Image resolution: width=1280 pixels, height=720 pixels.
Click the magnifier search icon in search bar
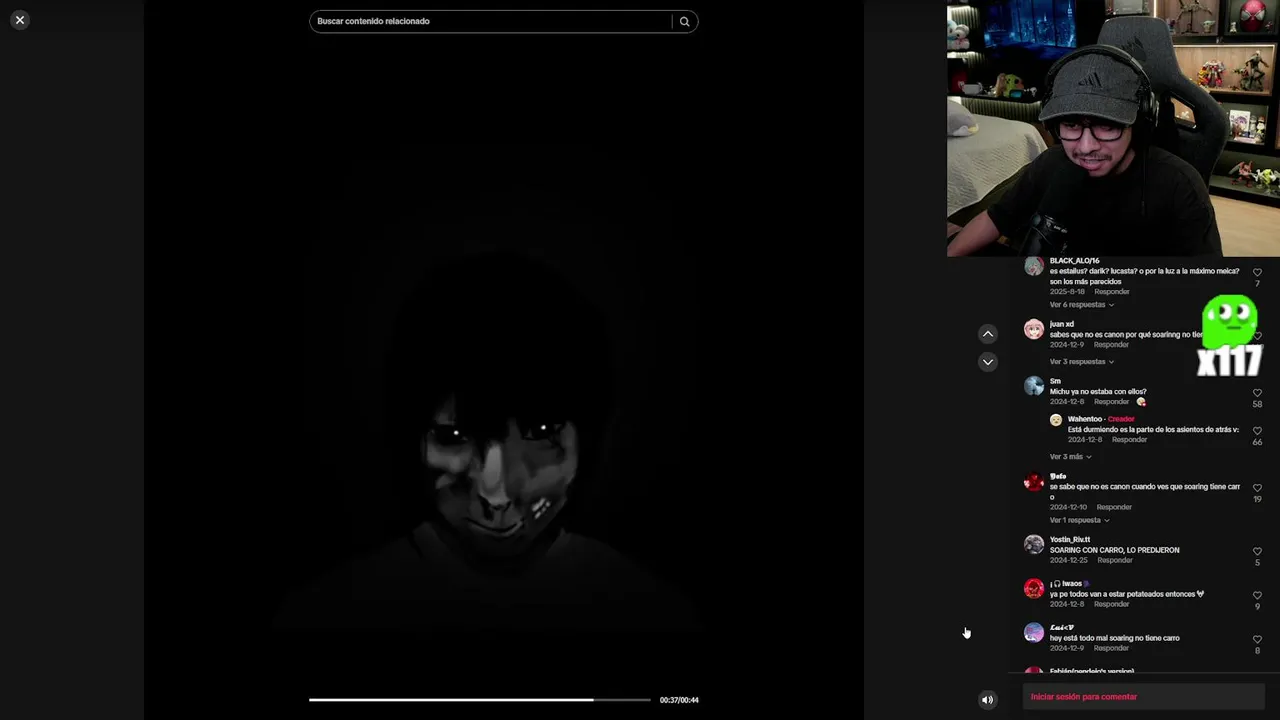pos(685,21)
